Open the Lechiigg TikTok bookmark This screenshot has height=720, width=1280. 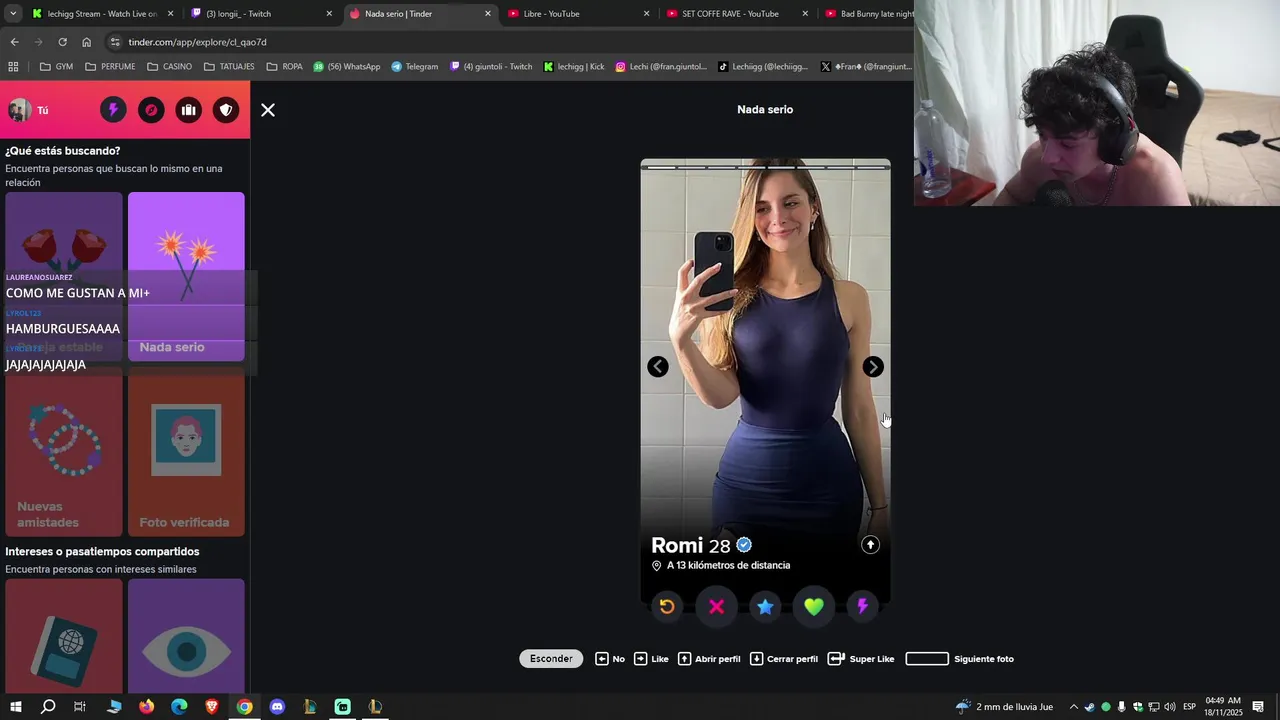click(763, 67)
